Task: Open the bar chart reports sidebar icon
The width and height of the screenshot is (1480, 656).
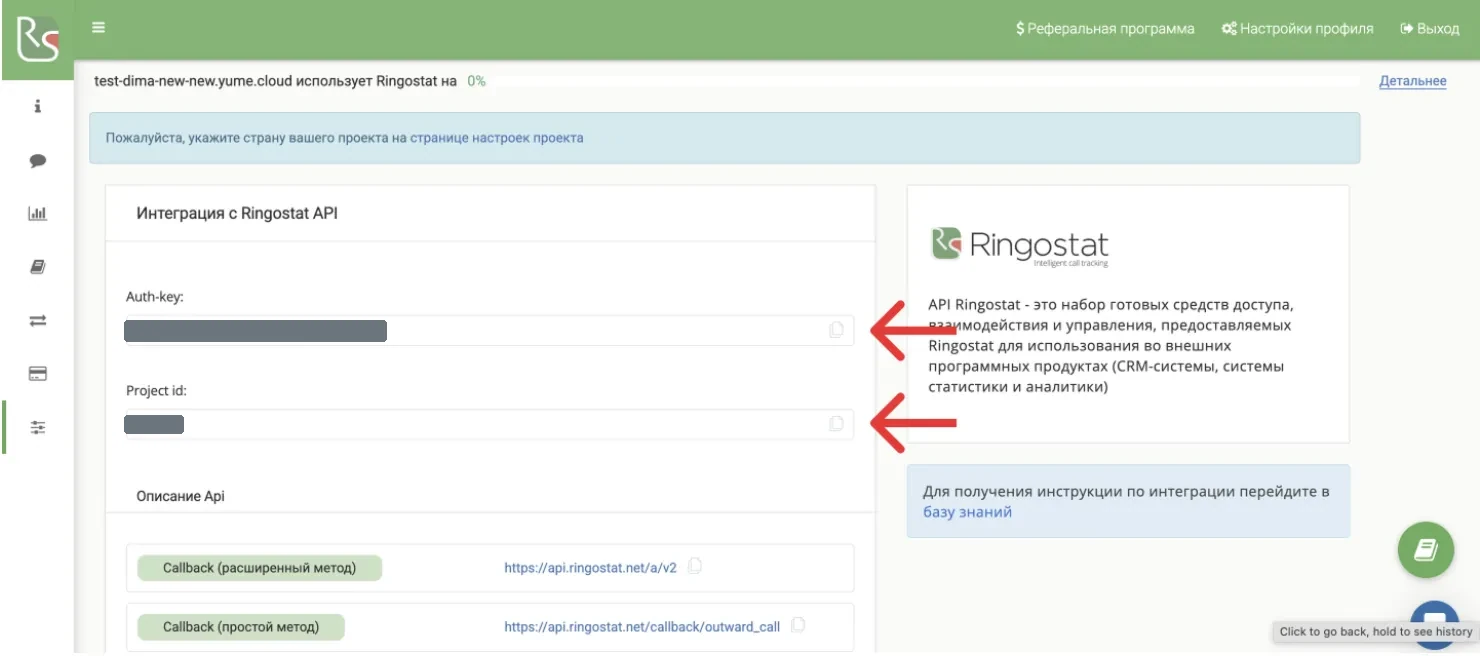Action: [x=38, y=213]
